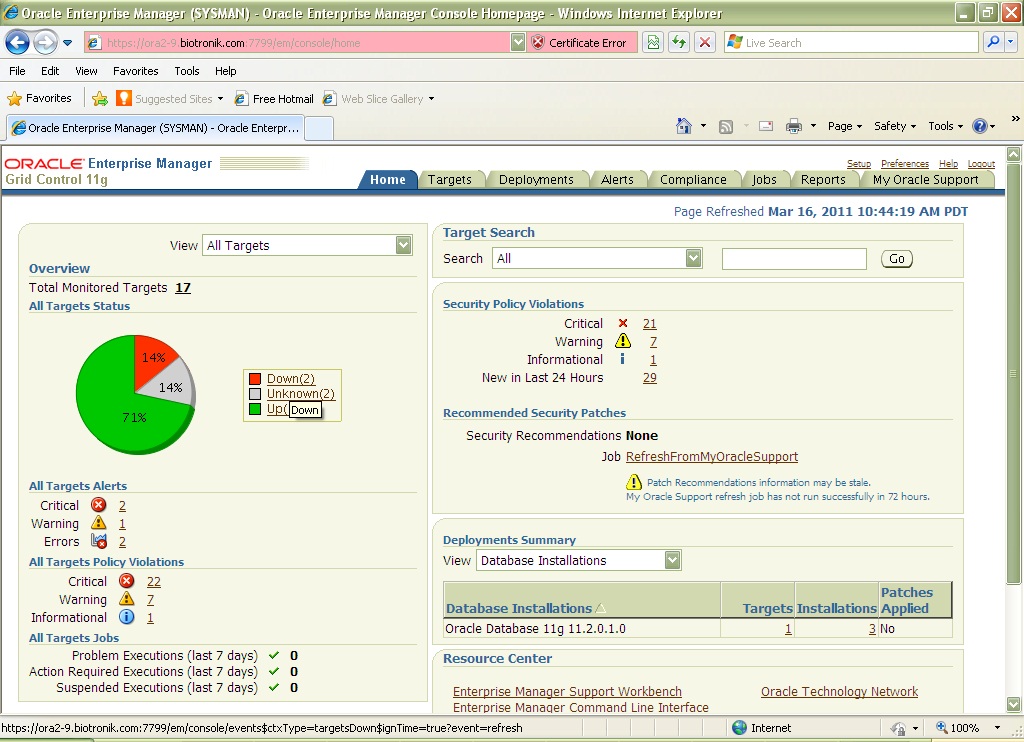
Task: Switch to the Deployments tab
Action: 536,180
